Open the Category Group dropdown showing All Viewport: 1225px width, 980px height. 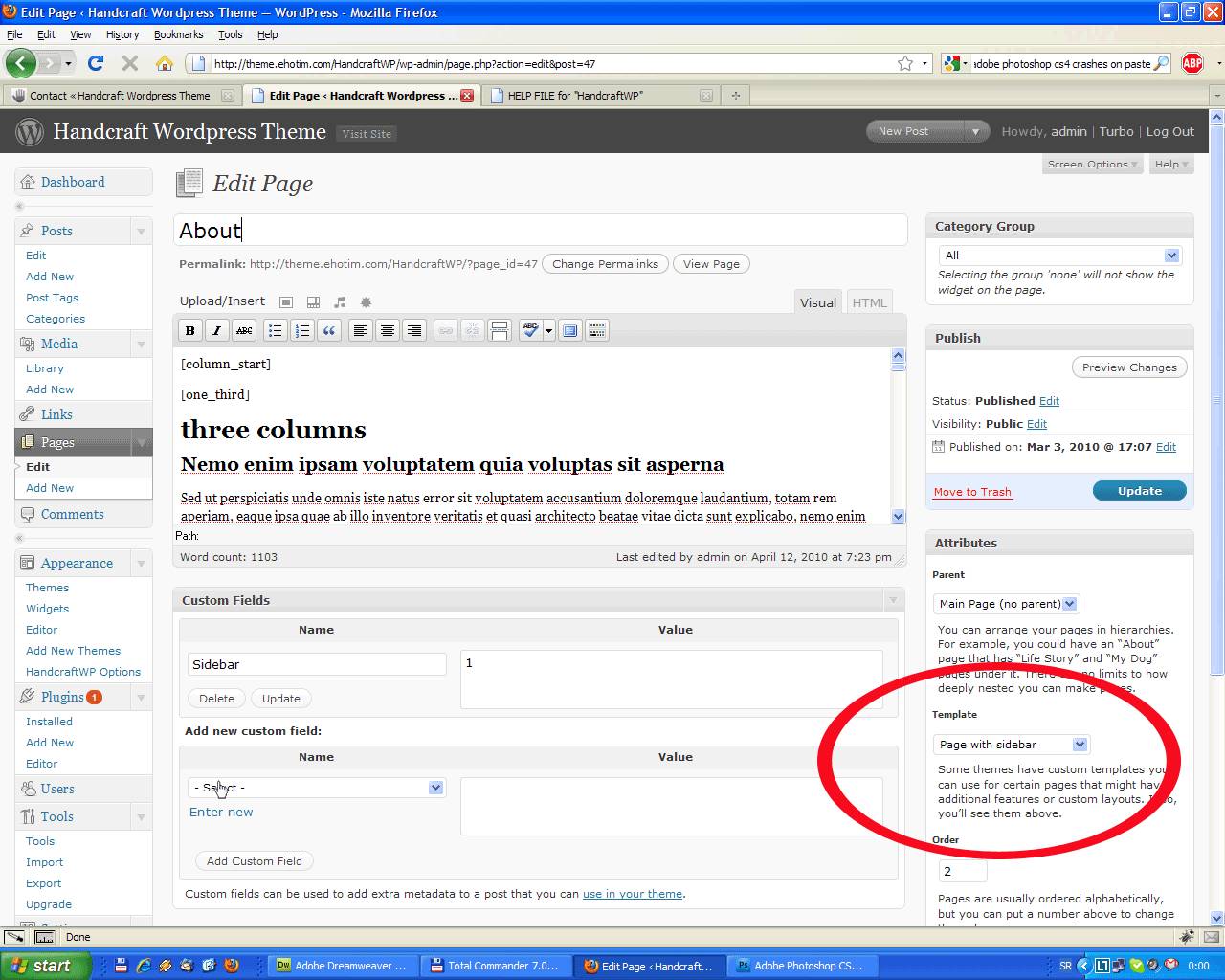[x=1059, y=256]
